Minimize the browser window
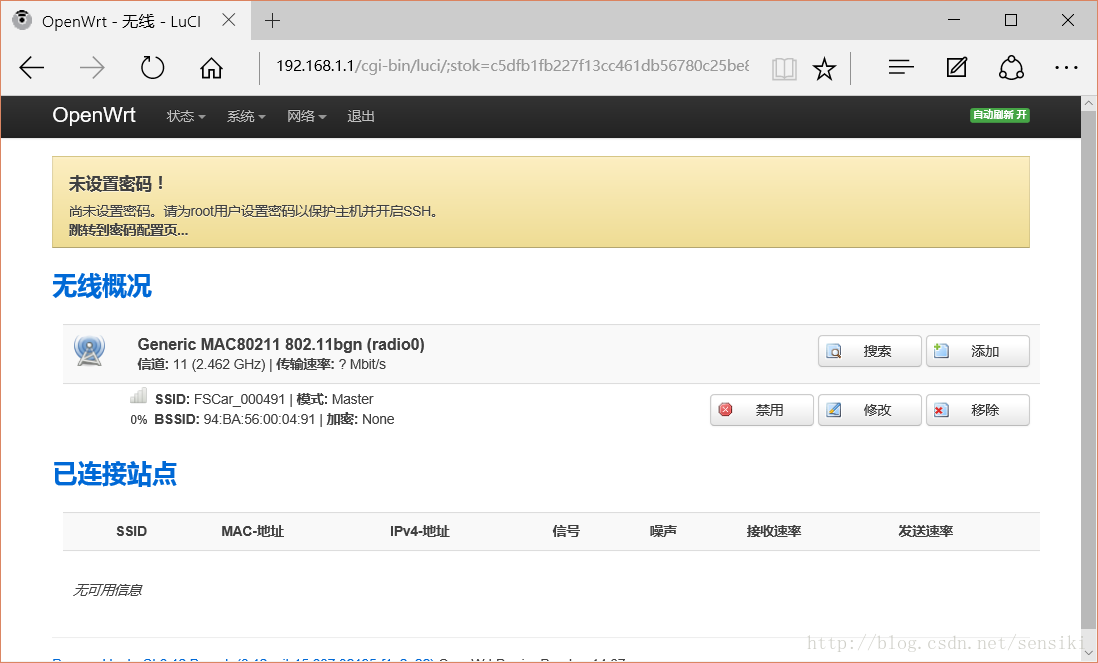The height and width of the screenshot is (663, 1098). [954, 20]
